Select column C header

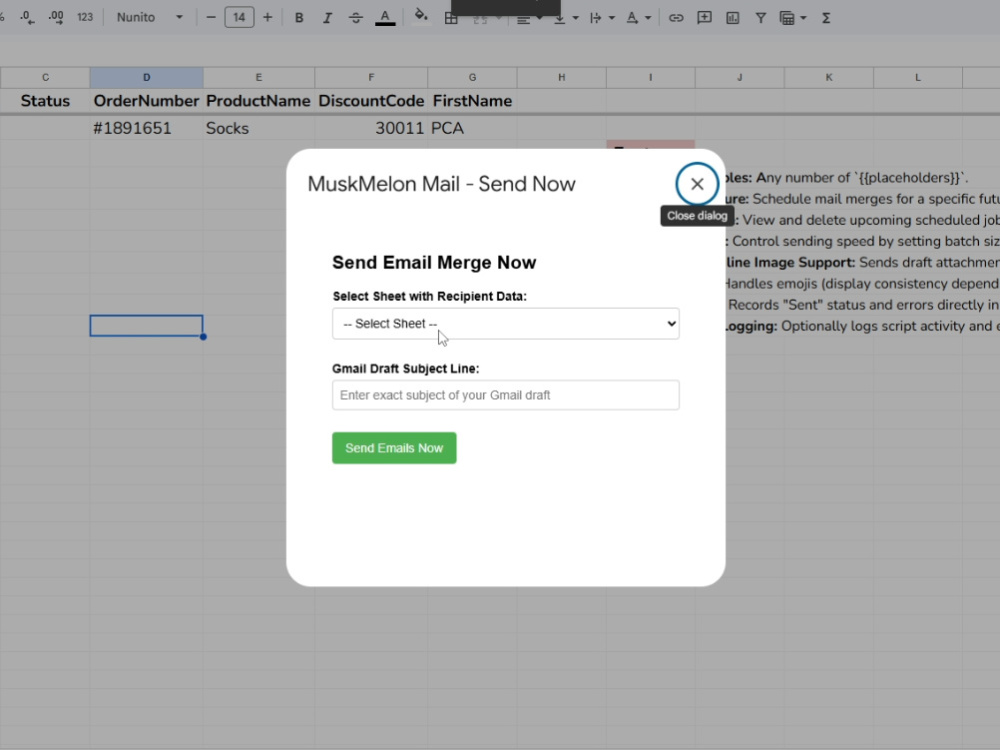(45, 77)
